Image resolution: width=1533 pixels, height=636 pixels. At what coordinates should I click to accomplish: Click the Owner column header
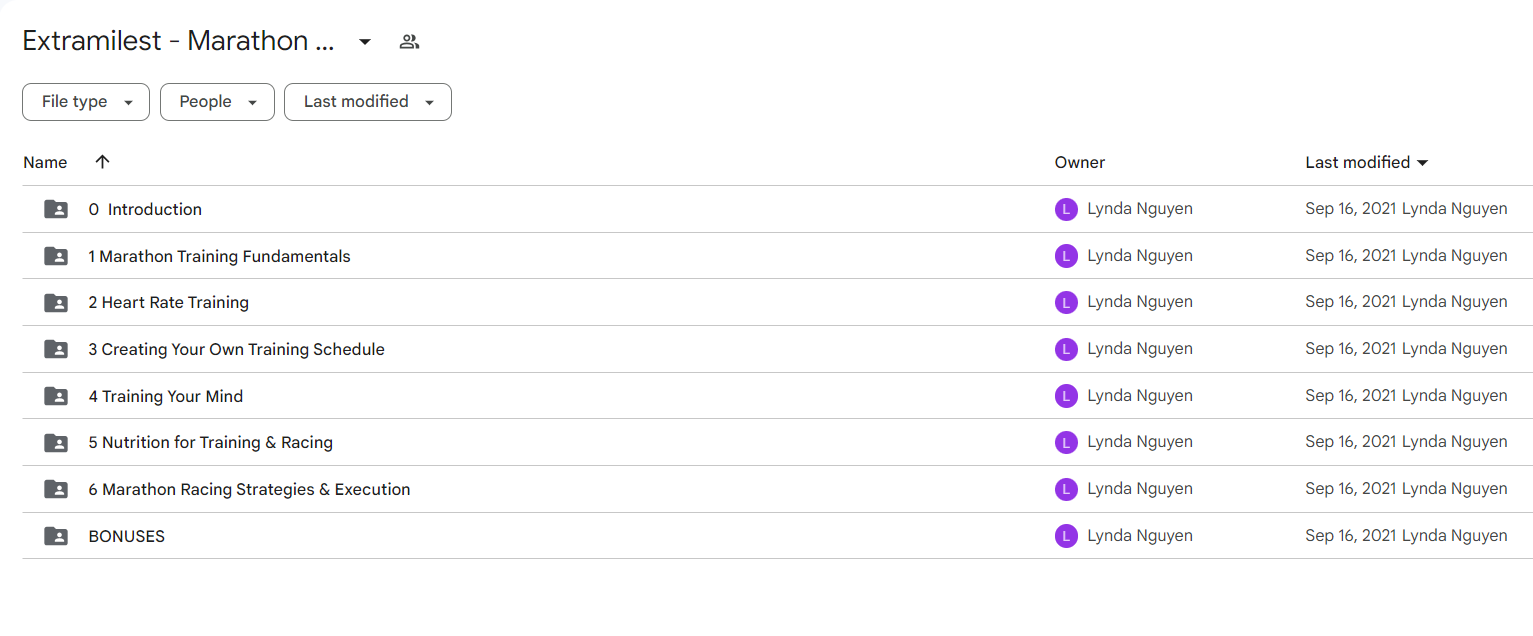coord(1080,162)
